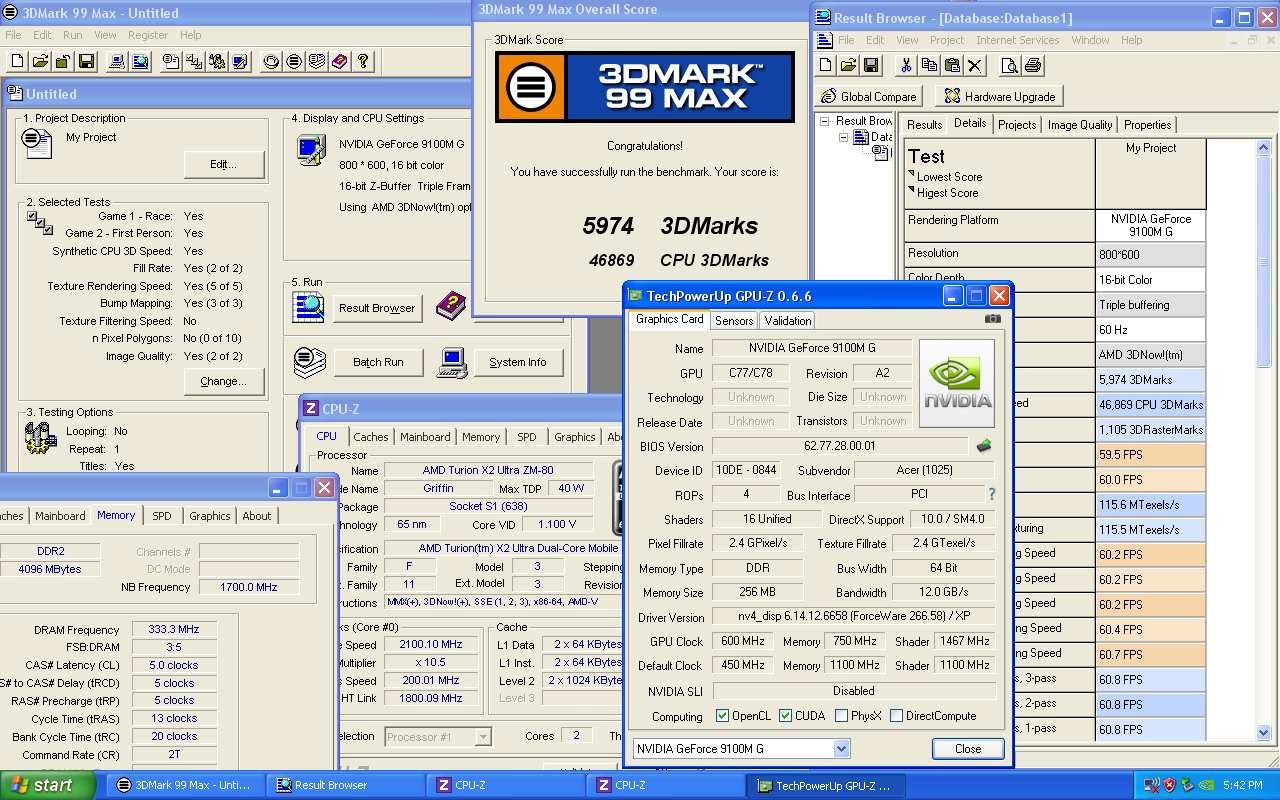
Task: Switch to TechPowerUp GPU-Z taskbar item
Action: click(827, 785)
